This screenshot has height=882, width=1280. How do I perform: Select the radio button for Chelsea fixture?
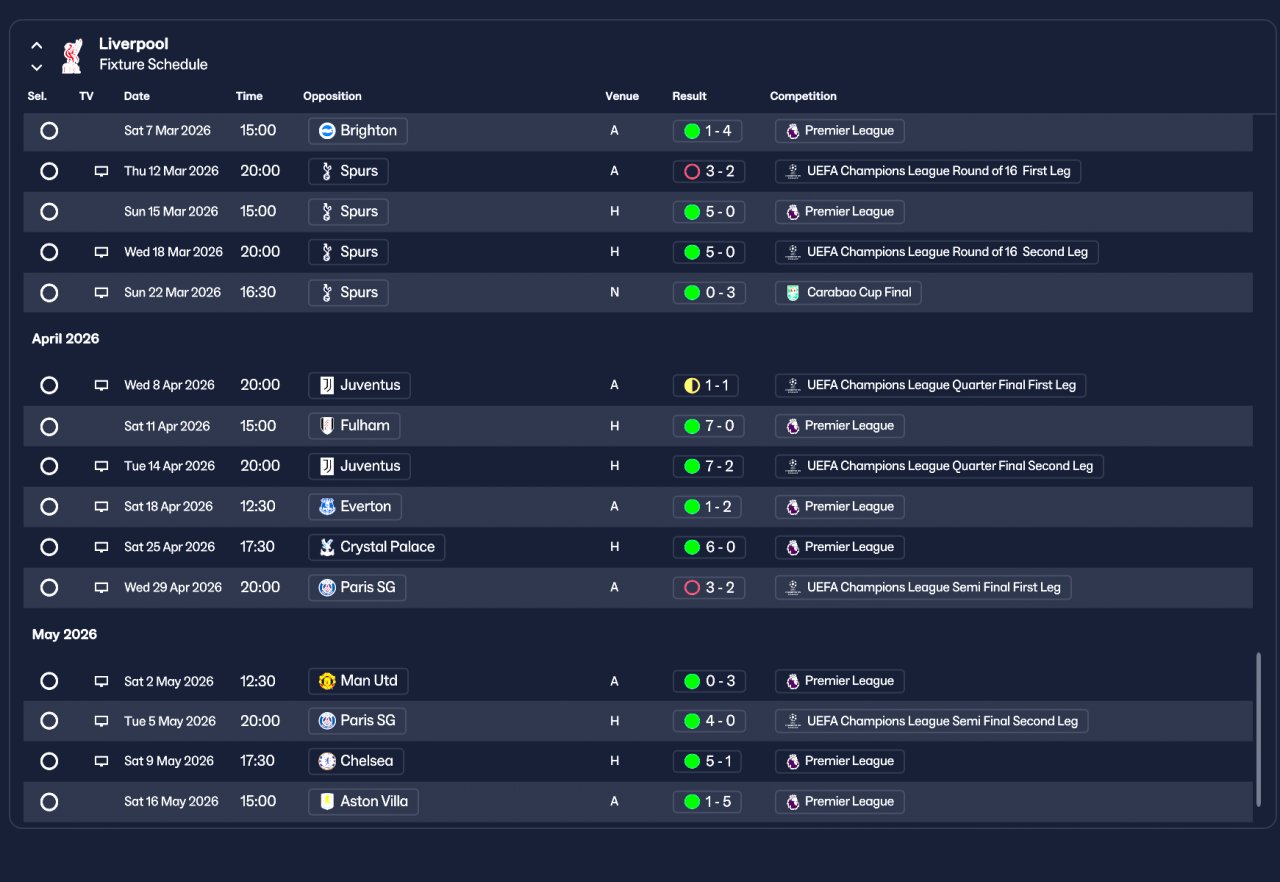coord(49,761)
